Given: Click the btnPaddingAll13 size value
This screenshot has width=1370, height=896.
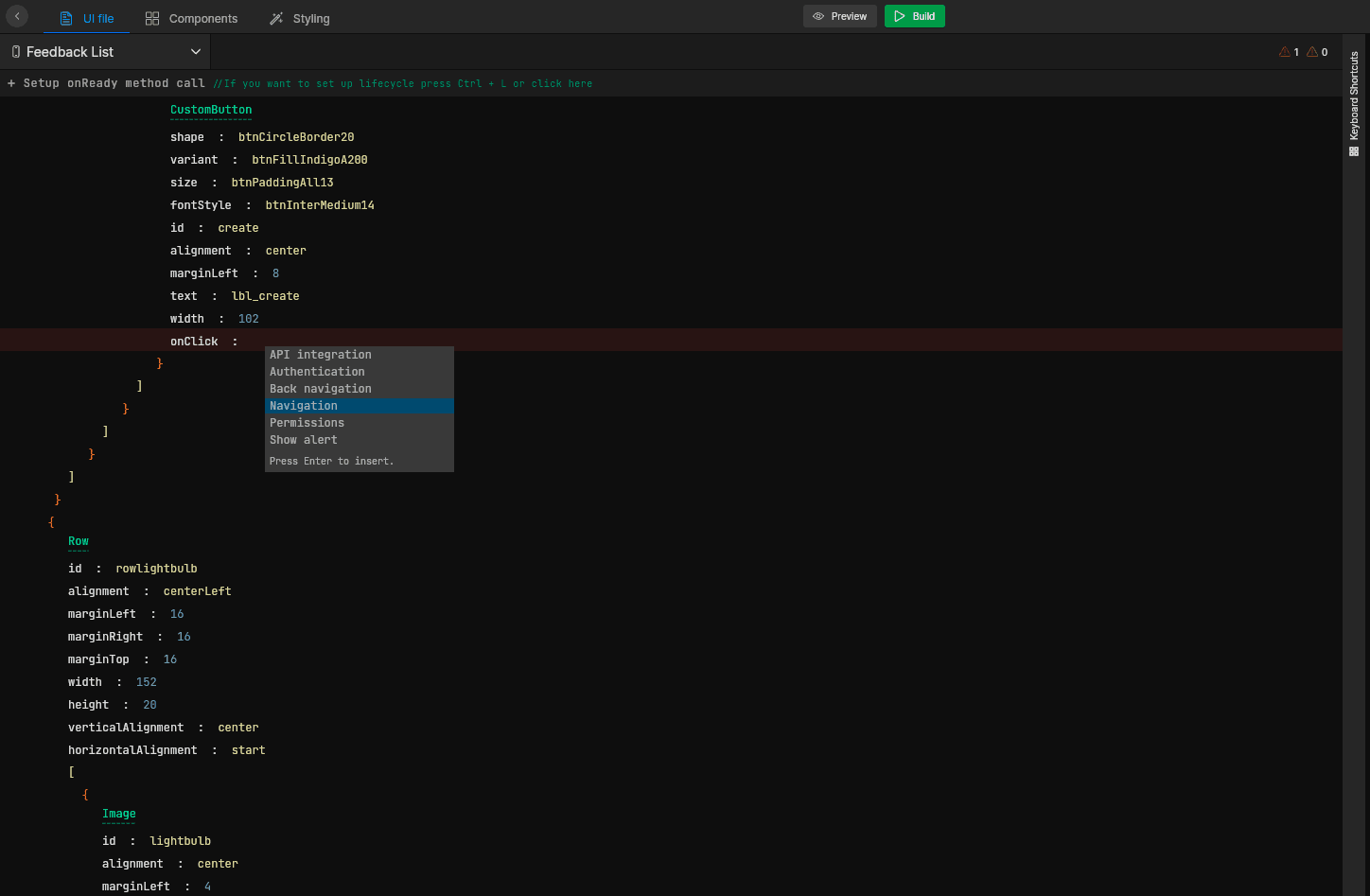Looking at the screenshot, I should pyautogui.click(x=282, y=183).
